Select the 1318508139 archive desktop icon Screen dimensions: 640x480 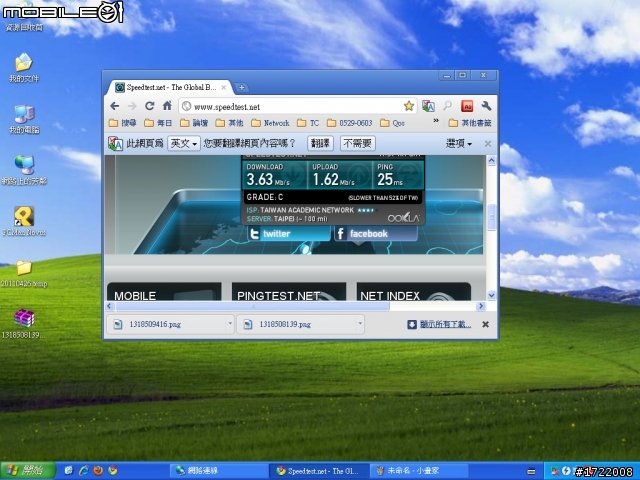pos(24,324)
